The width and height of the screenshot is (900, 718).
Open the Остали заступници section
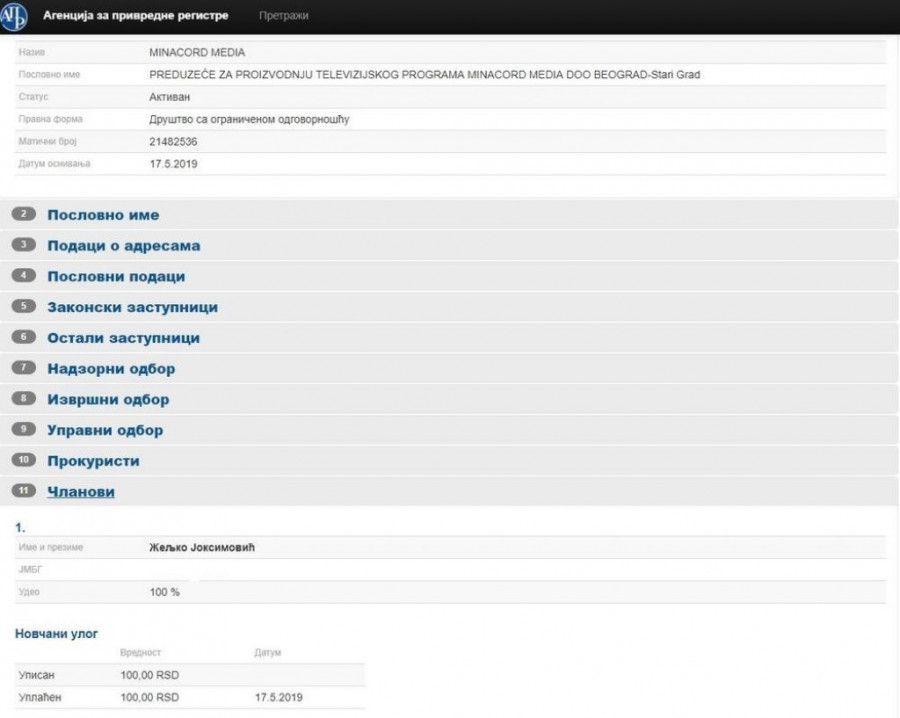click(x=123, y=338)
